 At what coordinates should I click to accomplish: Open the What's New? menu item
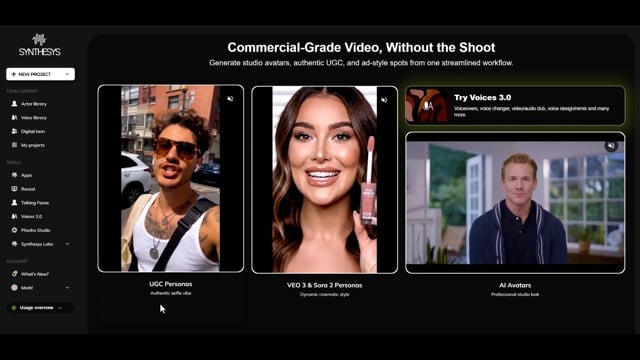30,274
